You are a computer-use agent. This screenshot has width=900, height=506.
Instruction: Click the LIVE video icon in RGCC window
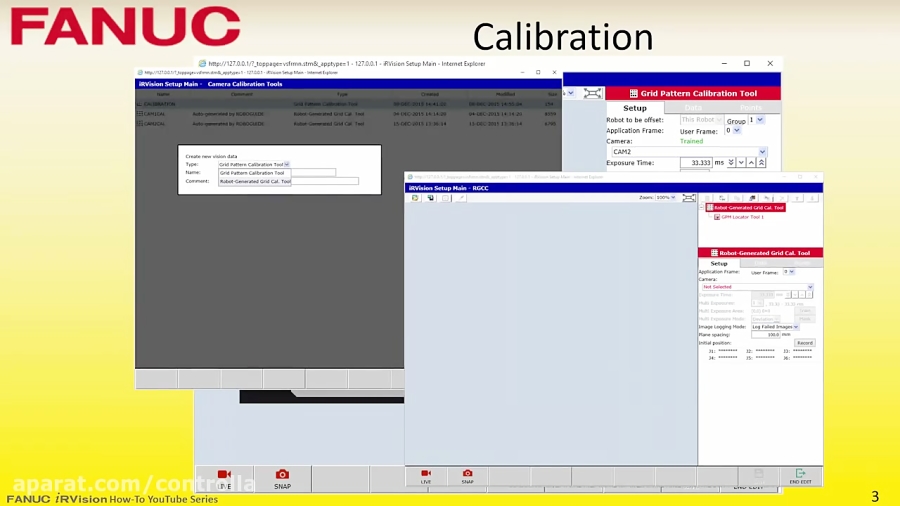pos(426,473)
